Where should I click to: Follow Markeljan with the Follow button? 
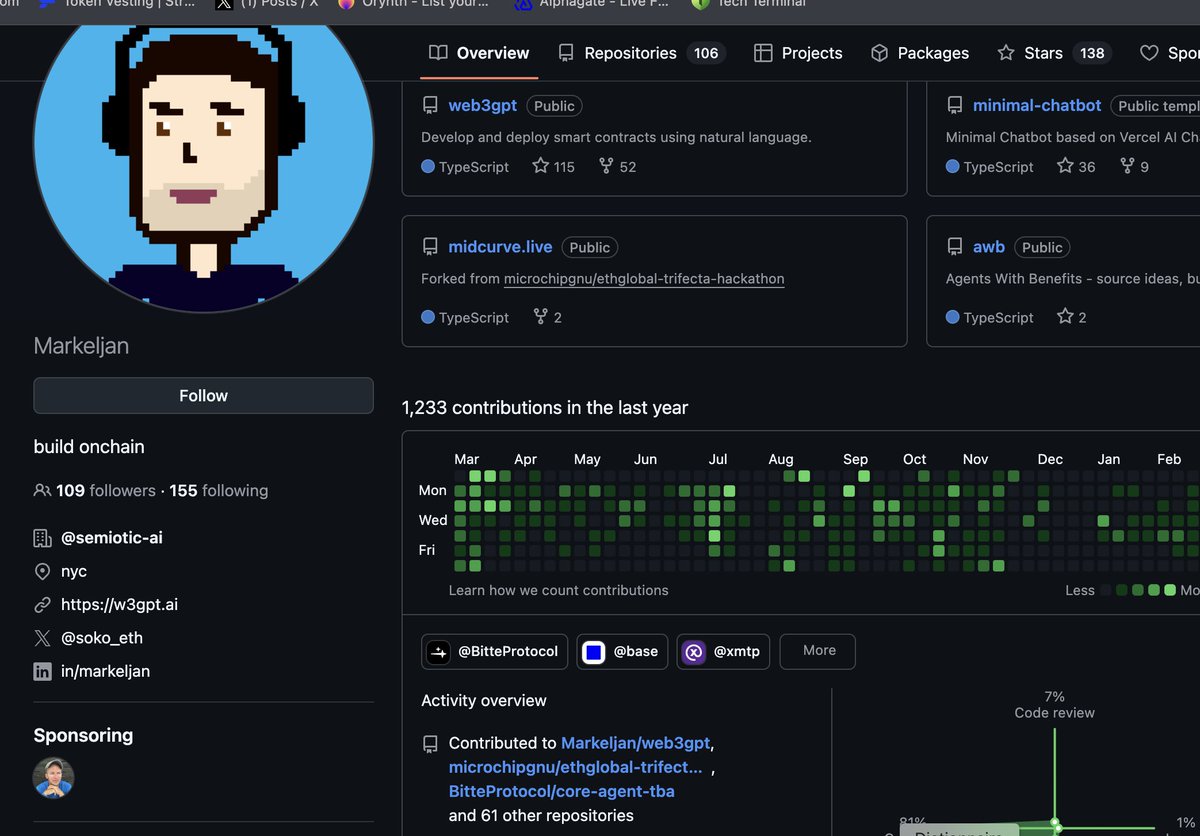(203, 395)
